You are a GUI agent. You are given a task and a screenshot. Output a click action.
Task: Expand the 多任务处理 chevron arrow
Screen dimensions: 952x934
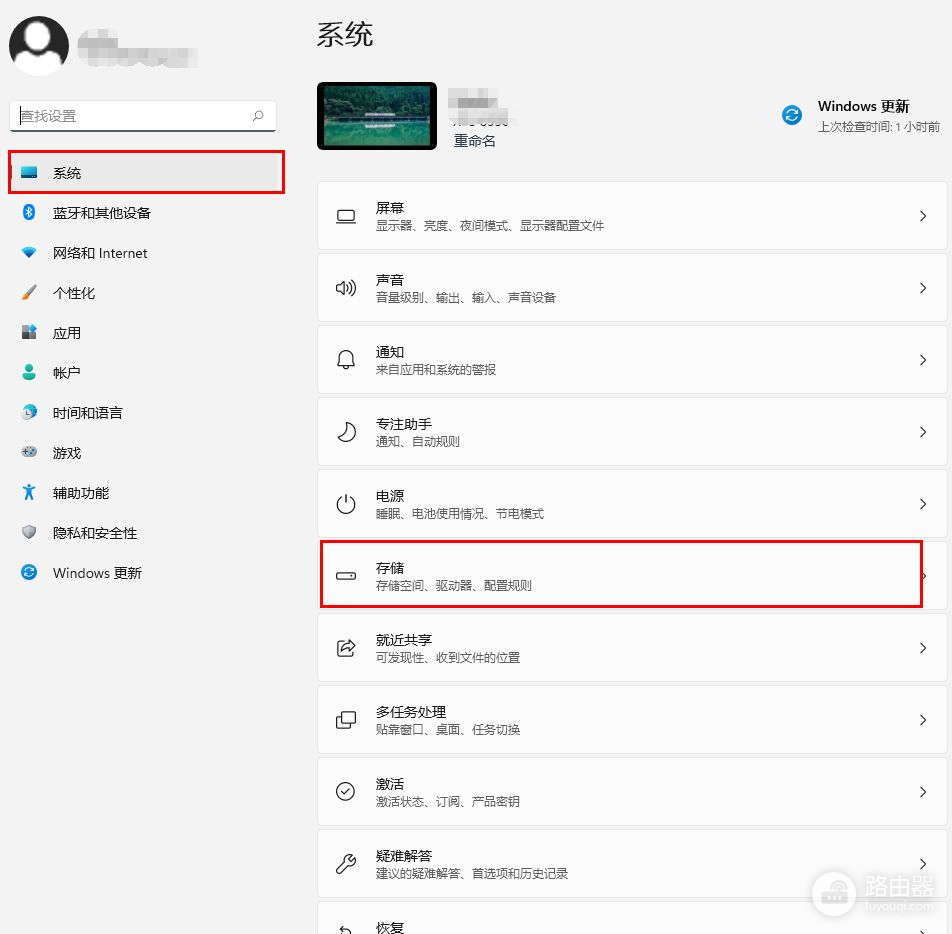922,720
